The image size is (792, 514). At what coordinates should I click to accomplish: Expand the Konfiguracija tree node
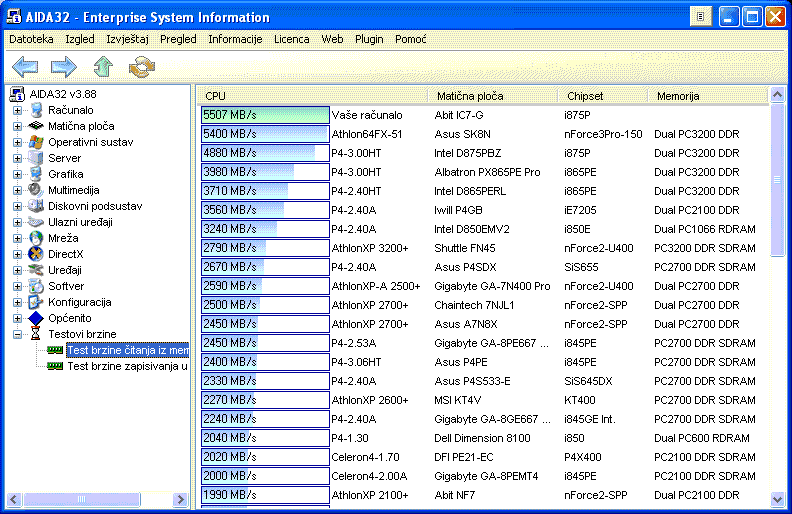(x=17, y=302)
